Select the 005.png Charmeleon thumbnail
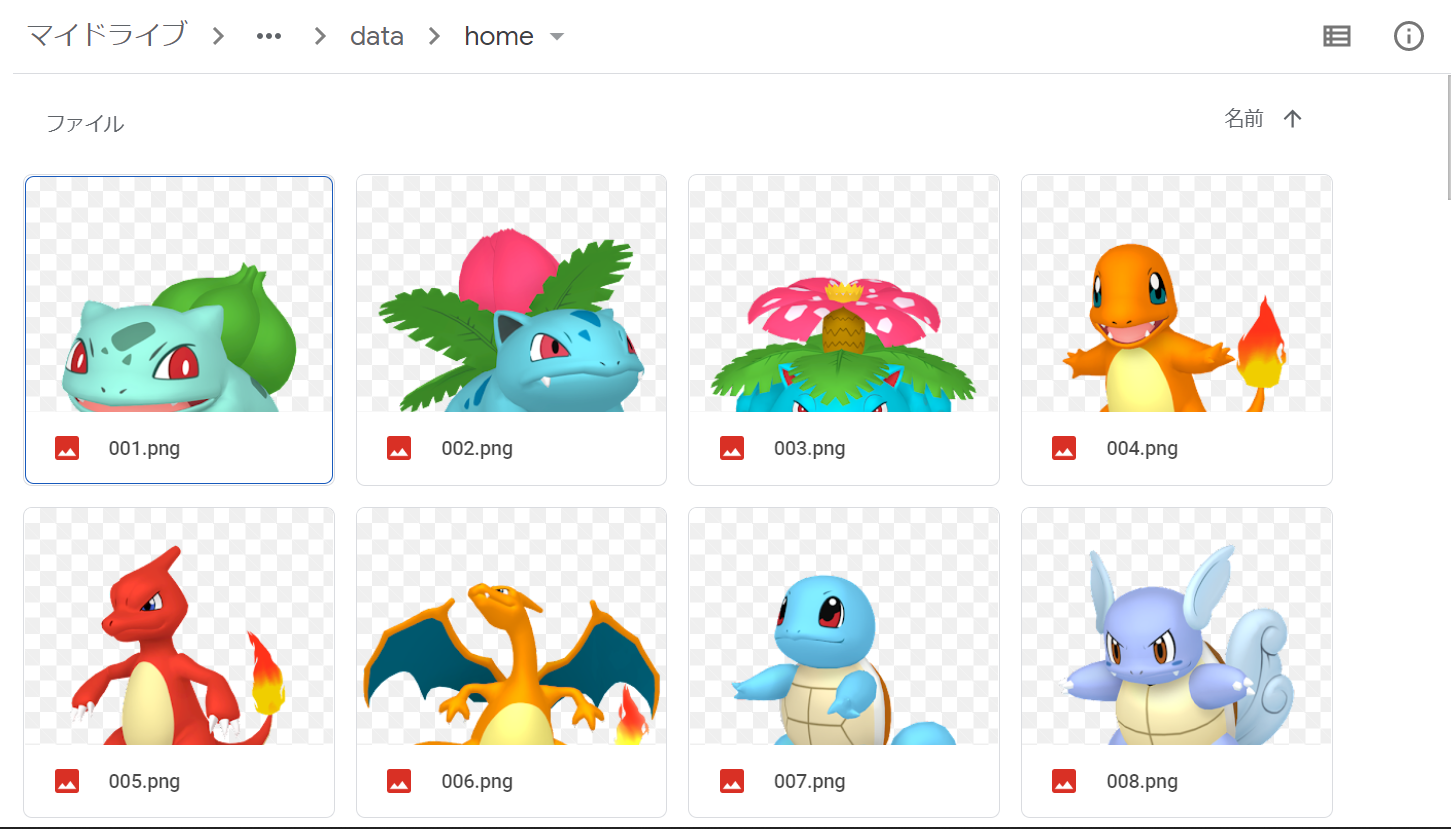The height and width of the screenshot is (829, 1451). [179, 626]
